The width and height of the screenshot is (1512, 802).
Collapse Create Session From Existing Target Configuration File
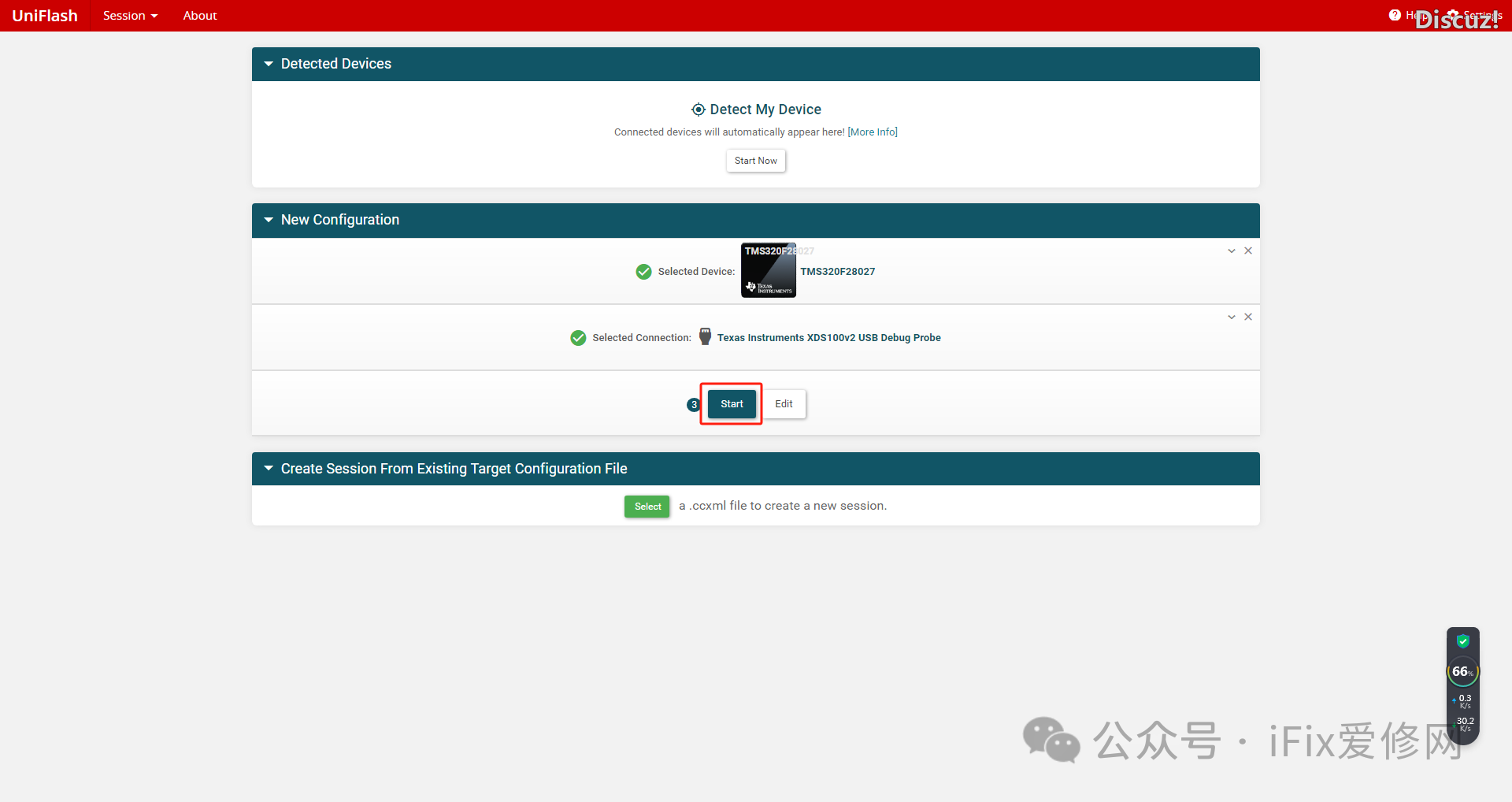(x=269, y=469)
